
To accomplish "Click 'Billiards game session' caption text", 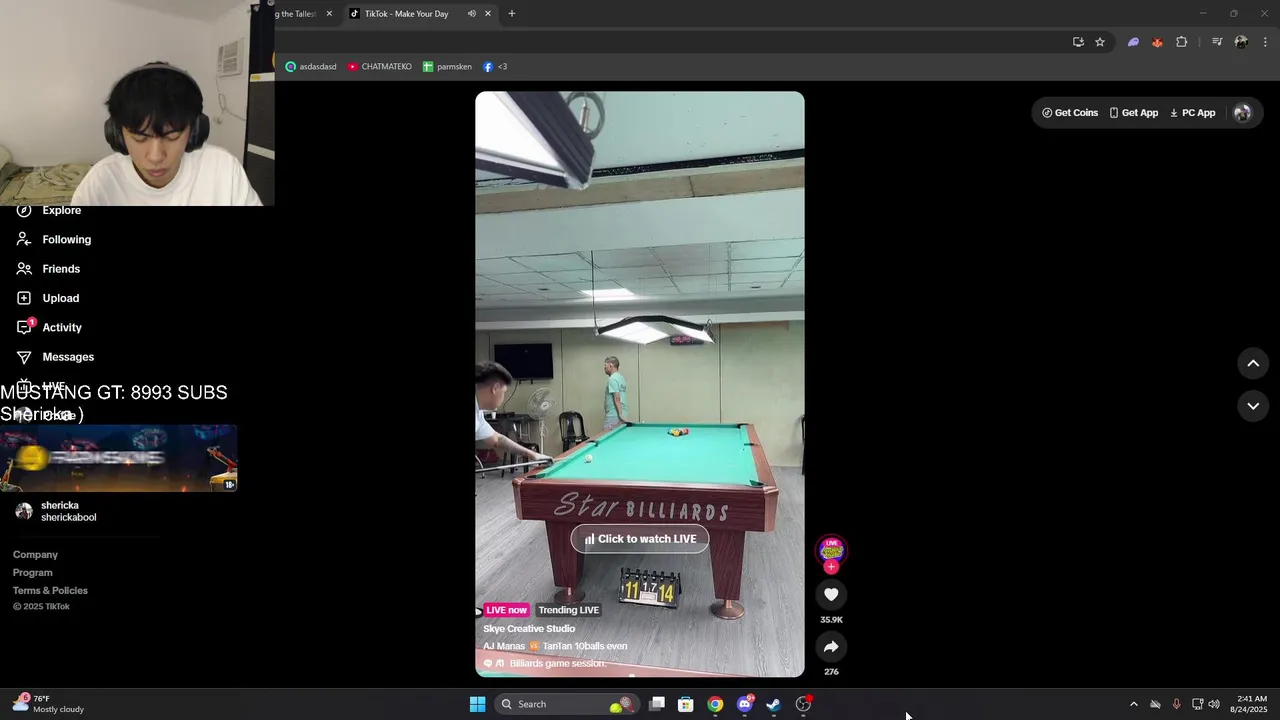I will [558, 663].
